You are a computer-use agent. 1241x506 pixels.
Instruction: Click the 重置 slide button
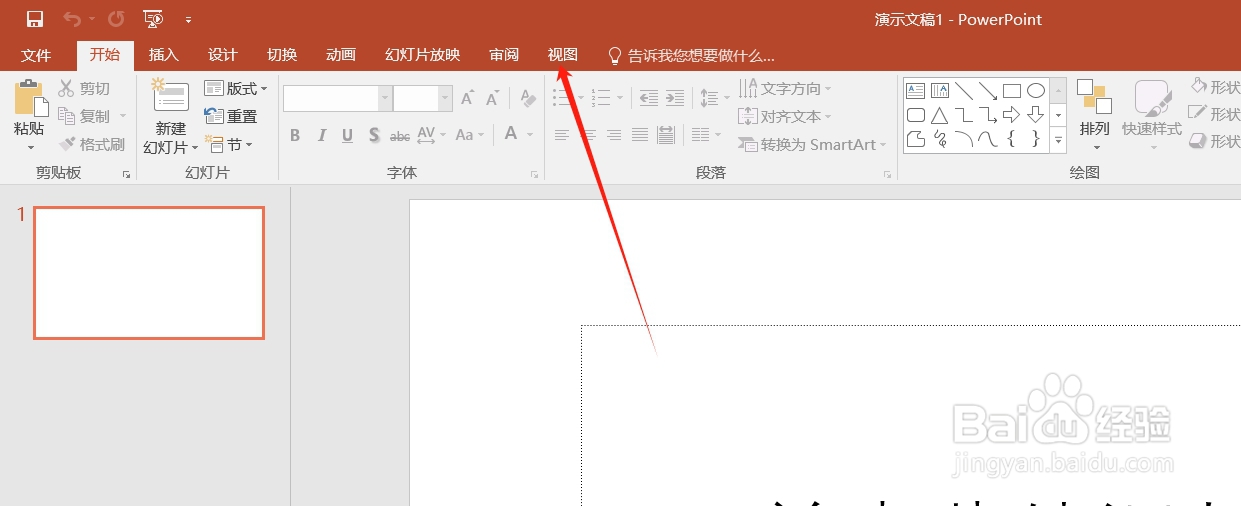pyautogui.click(x=231, y=116)
